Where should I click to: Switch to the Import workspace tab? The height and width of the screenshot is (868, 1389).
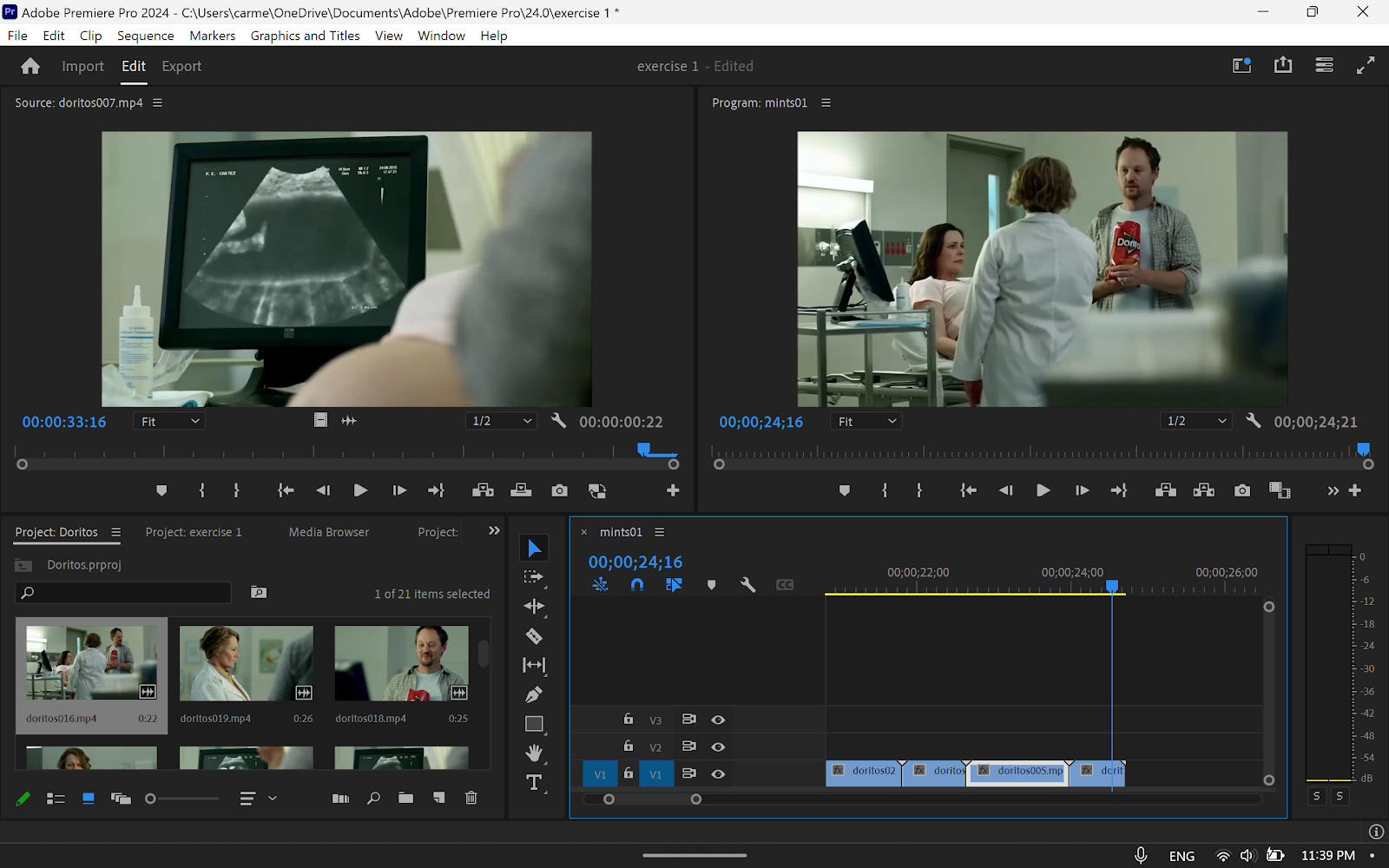pyautogui.click(x=82, y=66)
